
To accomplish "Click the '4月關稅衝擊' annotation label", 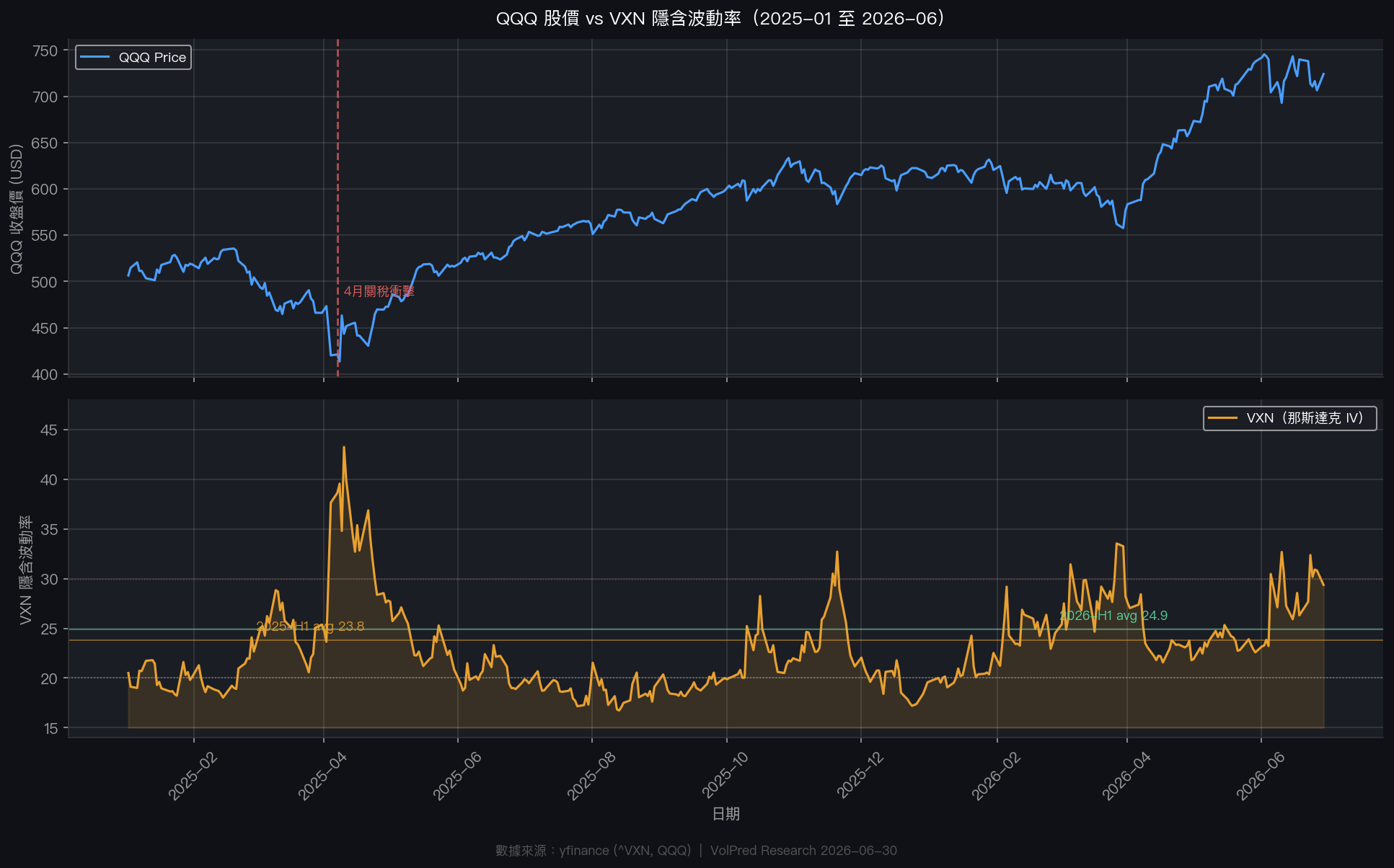I will pos(379,291).
